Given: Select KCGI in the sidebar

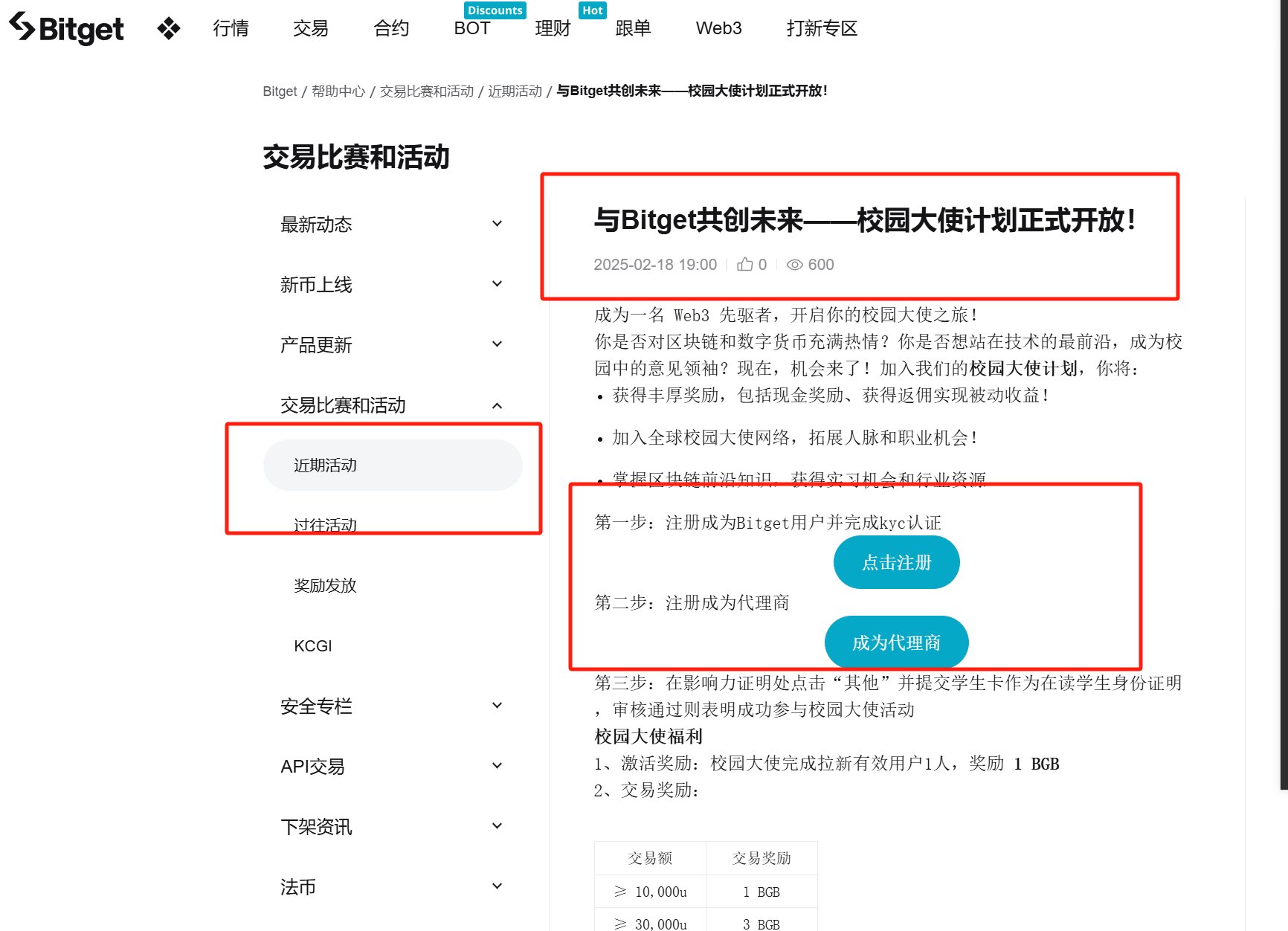Looking at the screenshot, I should 312,645.
